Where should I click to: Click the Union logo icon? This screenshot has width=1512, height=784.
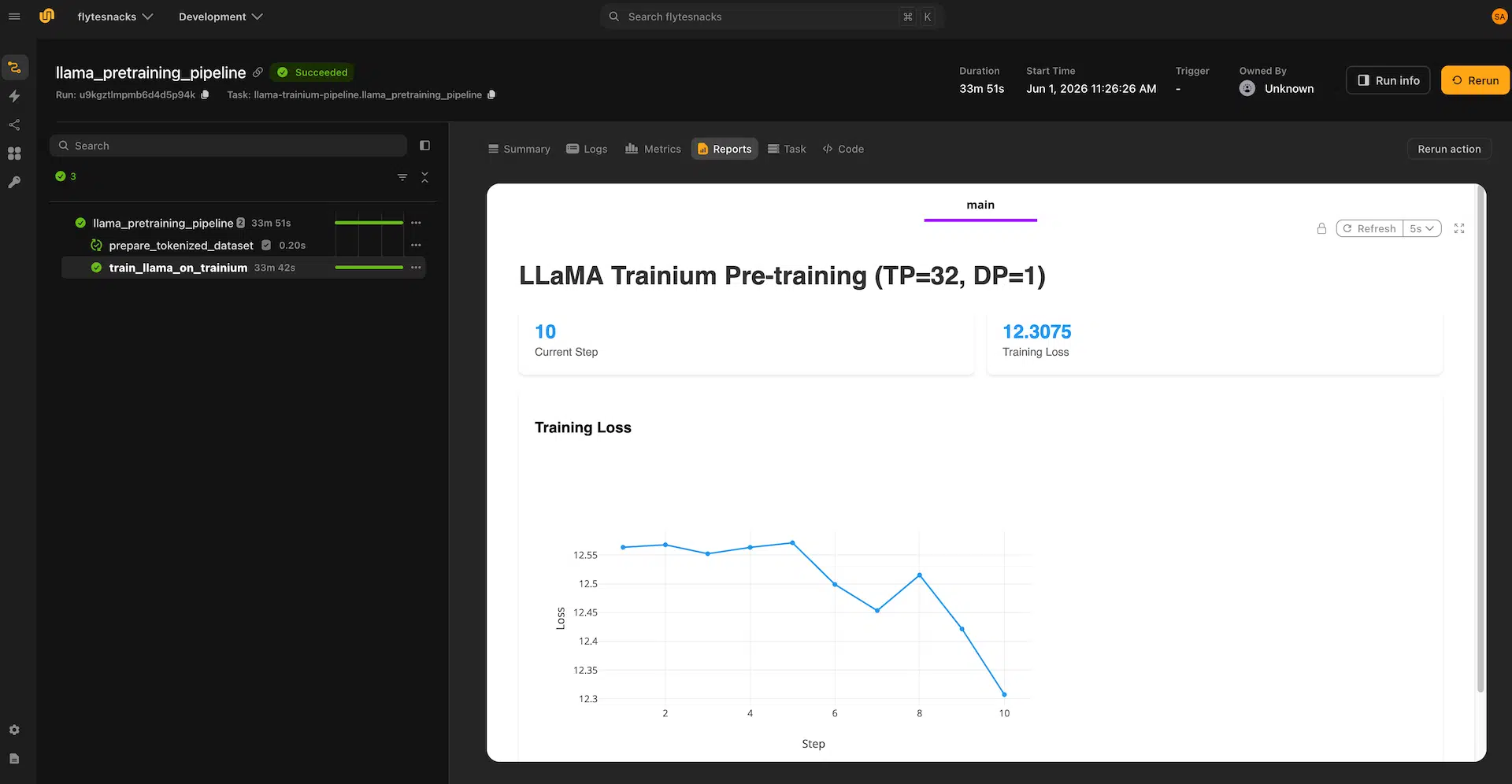46,16
